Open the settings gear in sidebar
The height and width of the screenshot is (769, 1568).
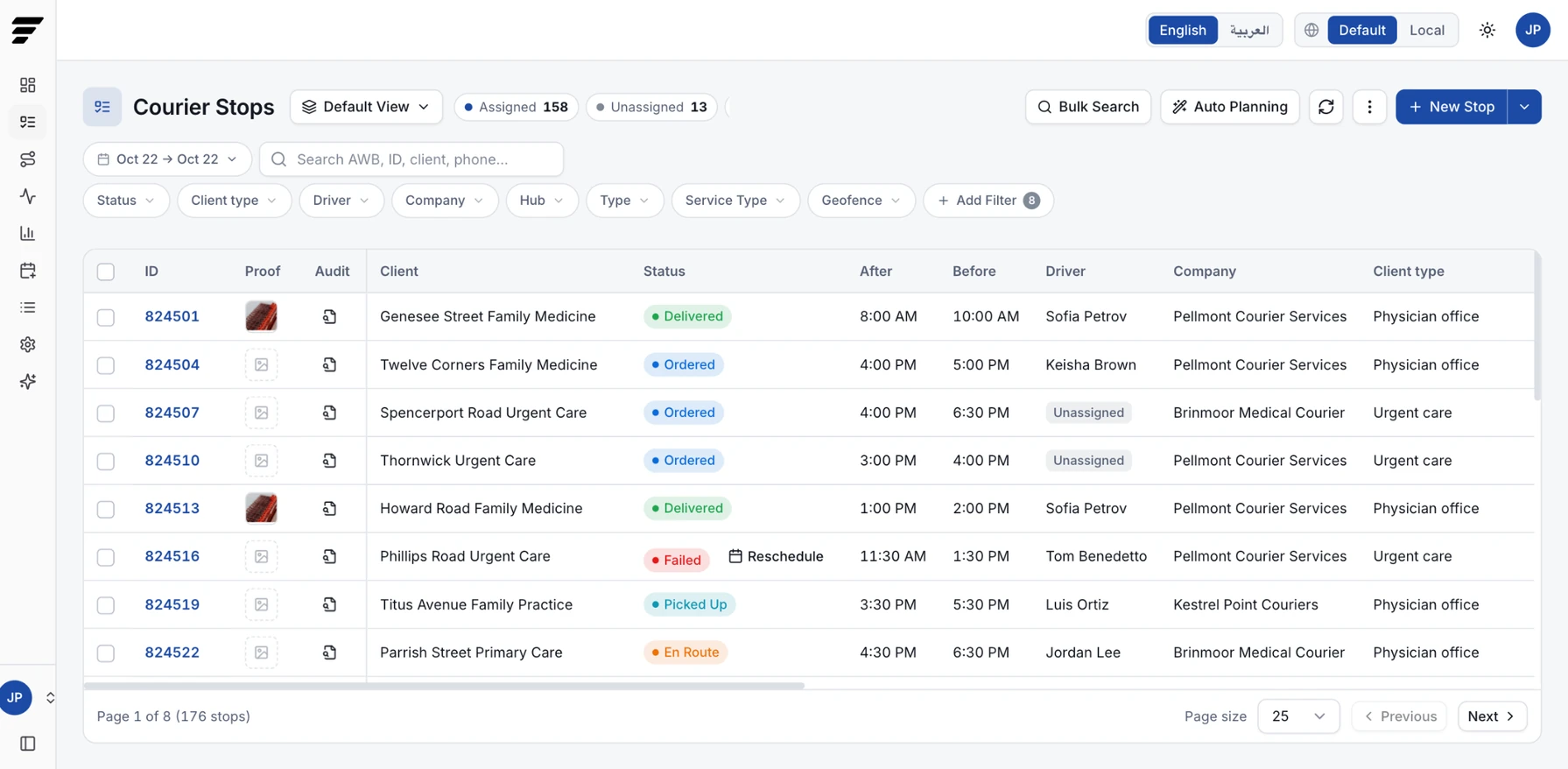(28, 344)
